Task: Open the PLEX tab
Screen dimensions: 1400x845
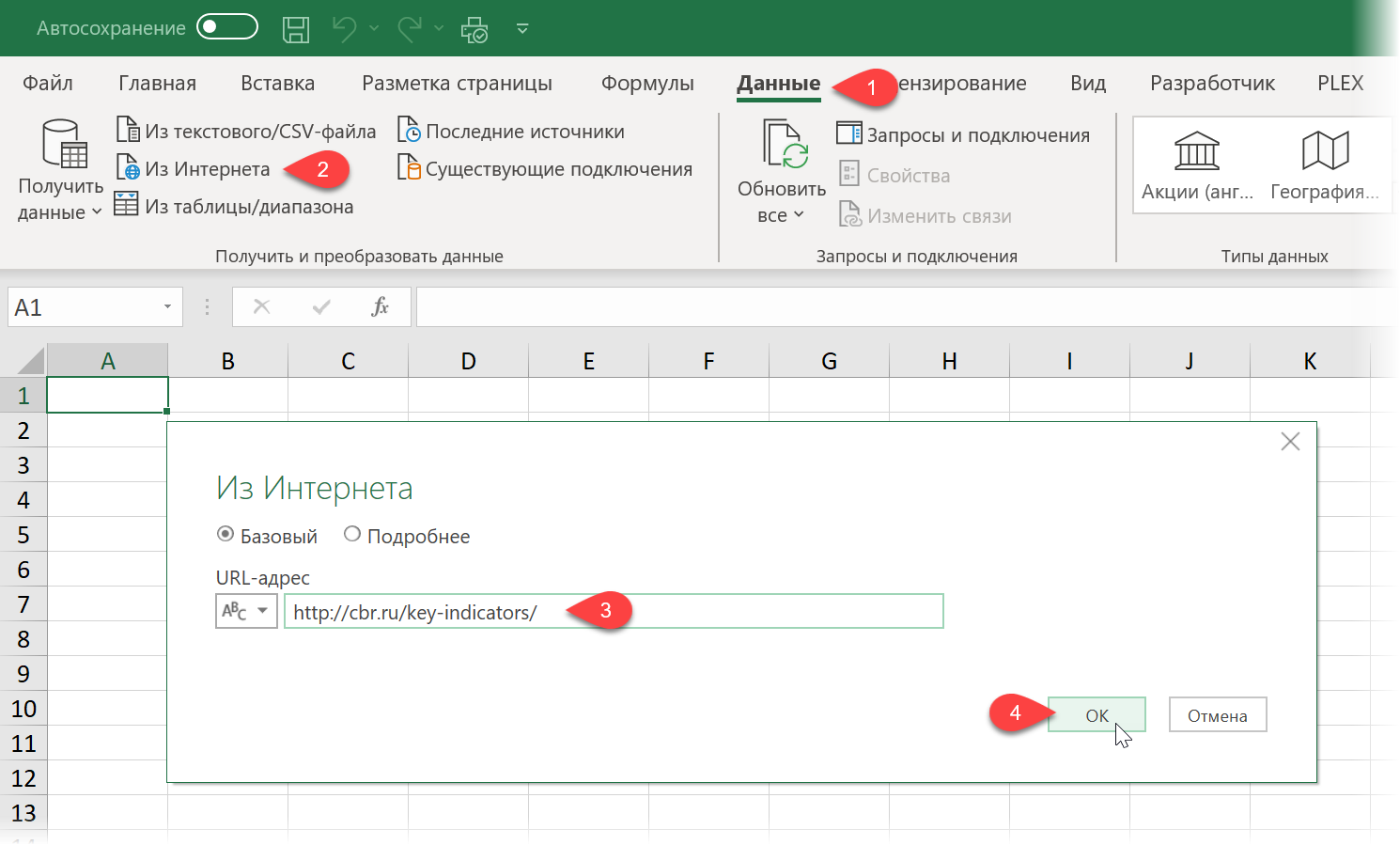Action: [1340, 83]
